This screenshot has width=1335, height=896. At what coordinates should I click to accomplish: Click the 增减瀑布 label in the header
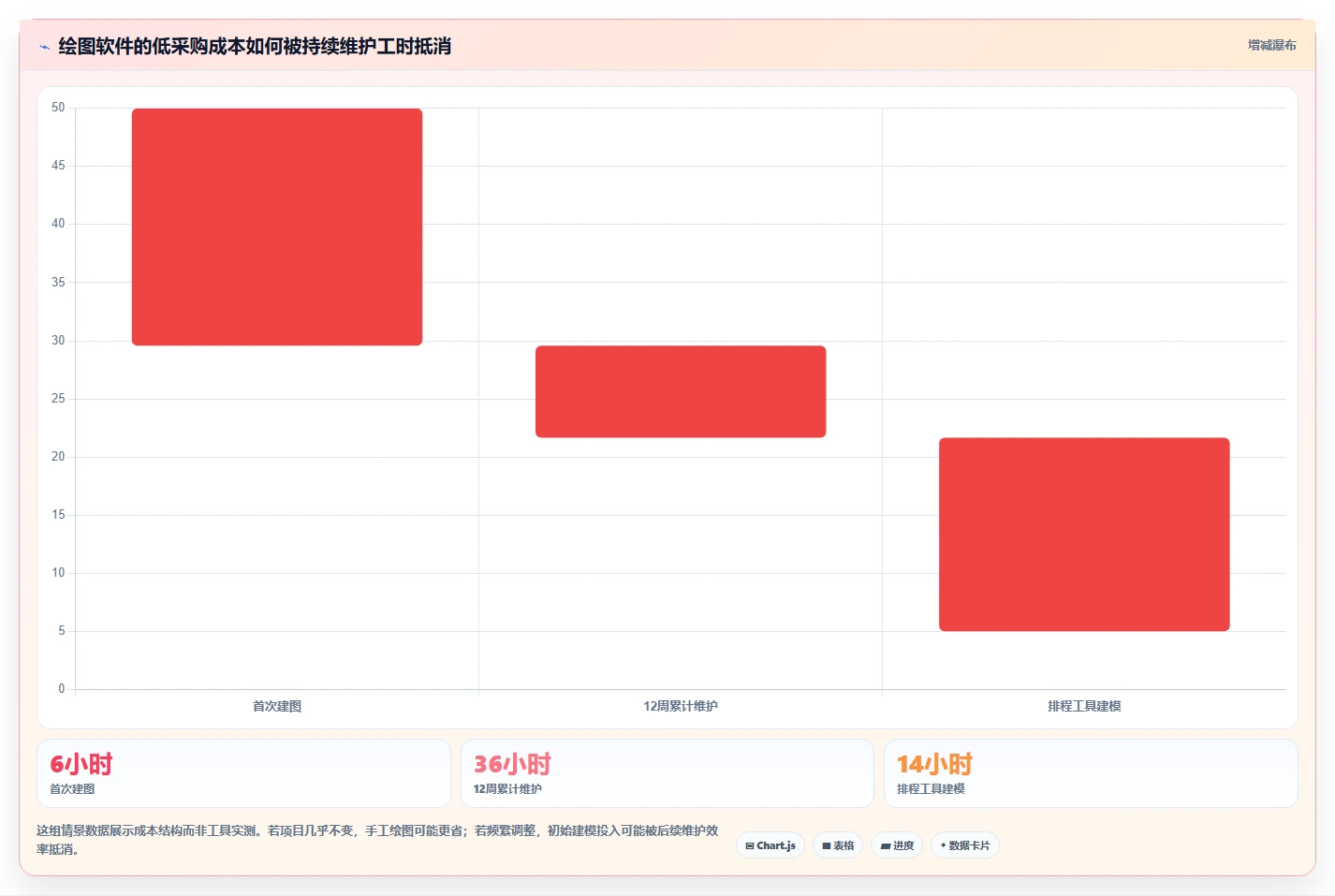[x=1271, y=45]
